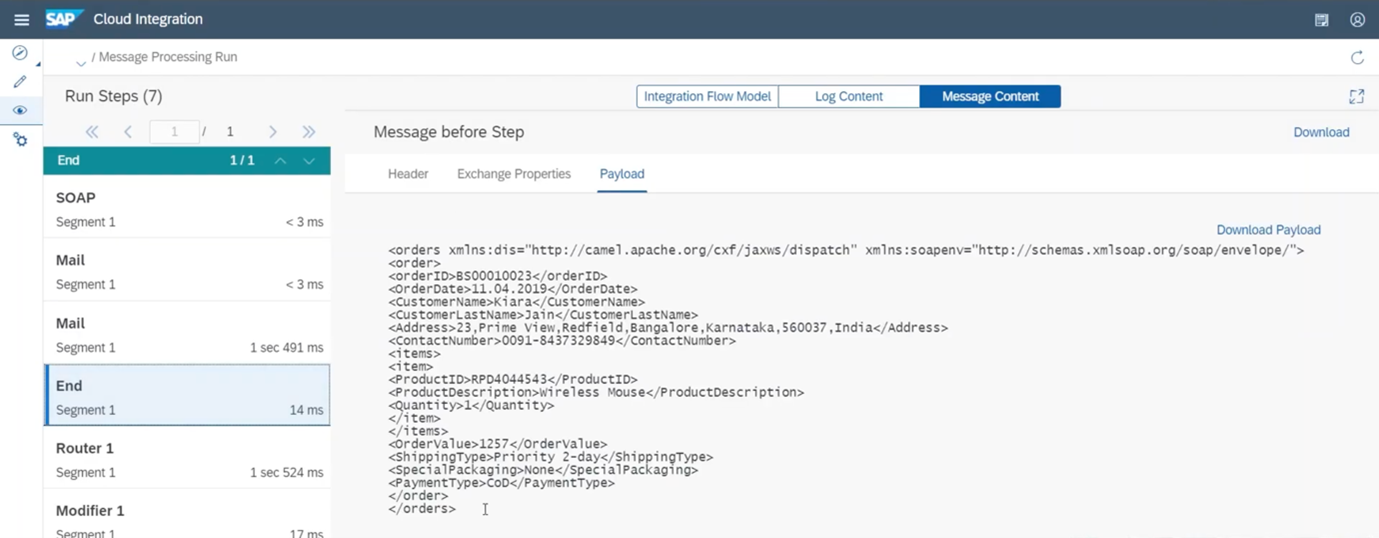Image resolution: width=1379 pixels, height=538 pixels.
Task: Open the Monitor eye icon in sidebar
Action: click(x=20, y=111)
